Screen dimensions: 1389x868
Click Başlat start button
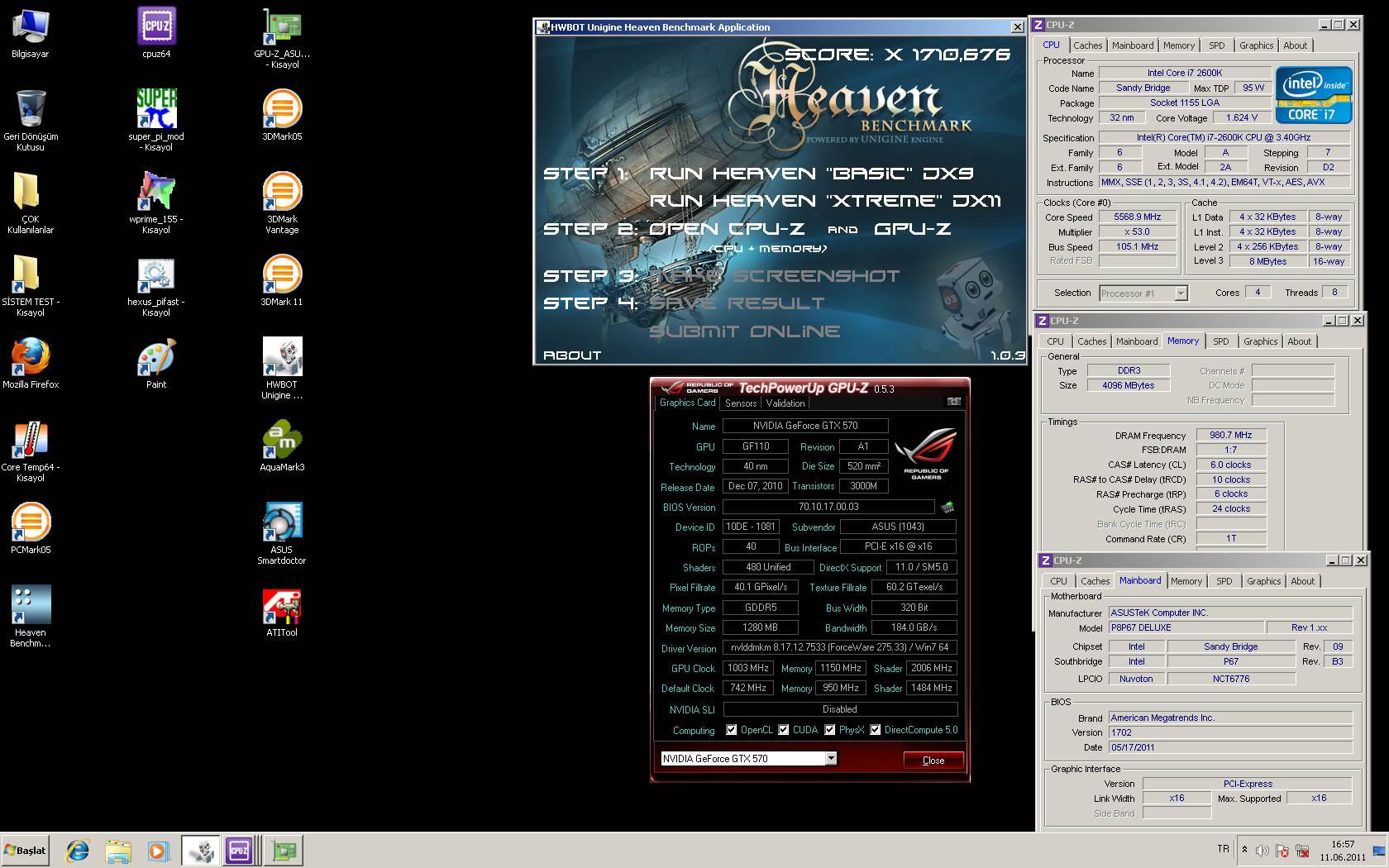pos(25,850)
